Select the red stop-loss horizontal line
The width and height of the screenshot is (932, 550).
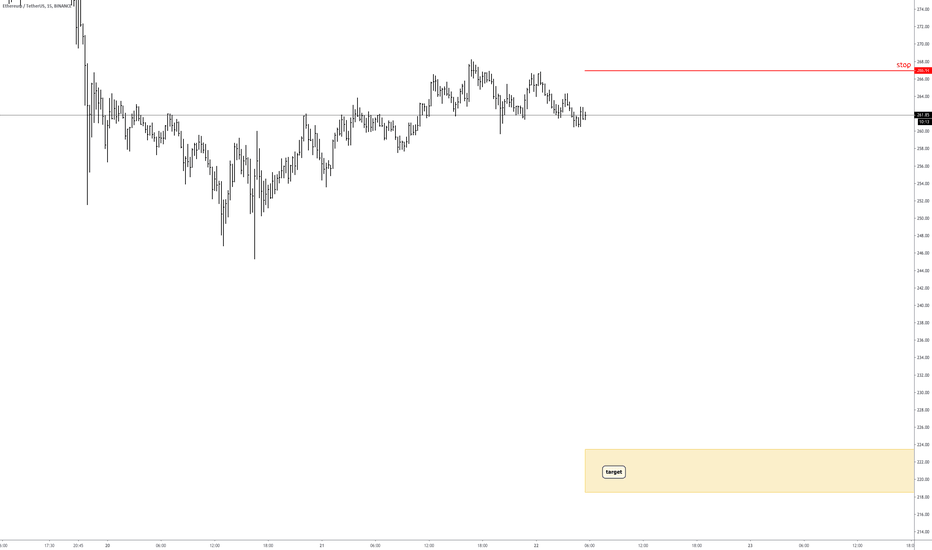pyautogui.click(x=750, y=71)
